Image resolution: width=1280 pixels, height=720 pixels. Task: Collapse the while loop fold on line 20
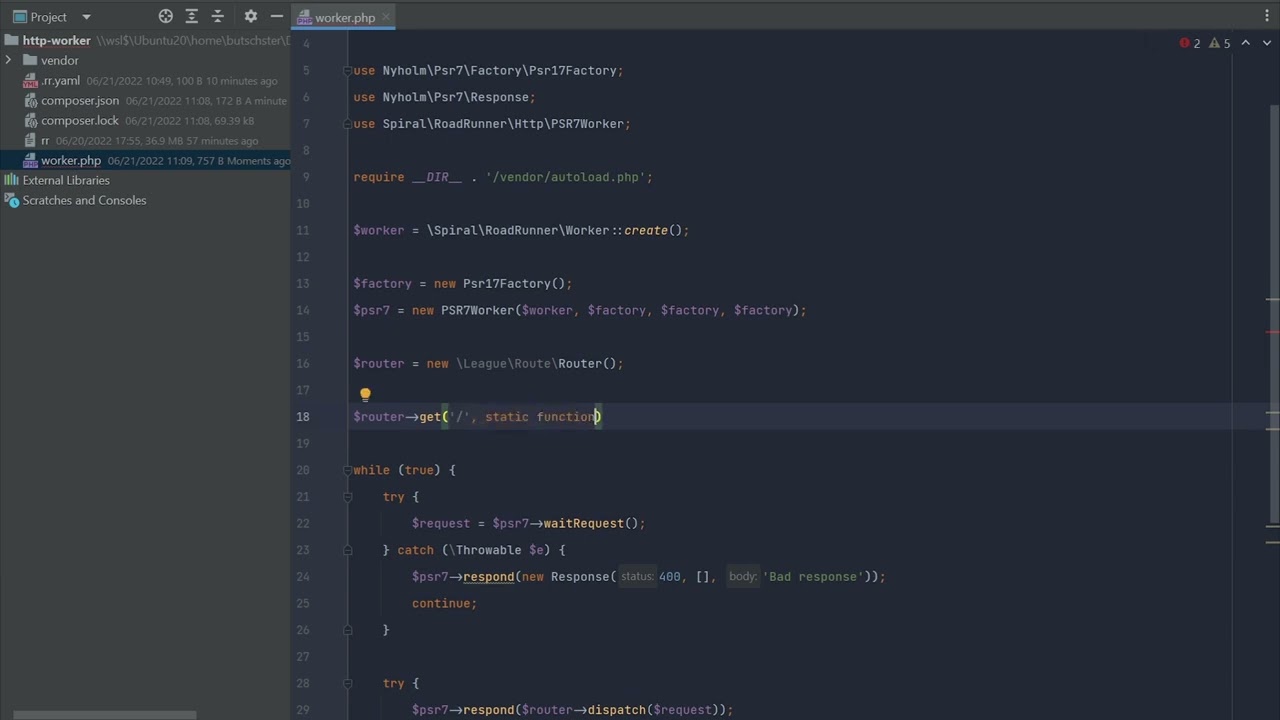pos(347,470)
